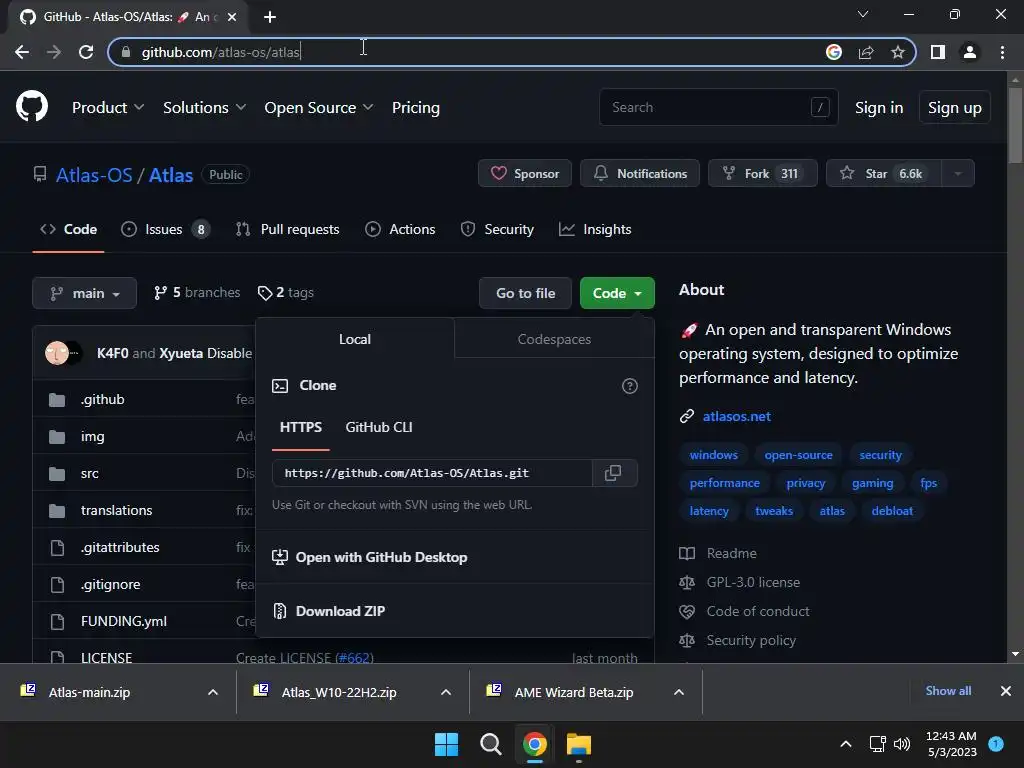
Task: Click the Chrome icon in the taskbar
Action: 535,744
